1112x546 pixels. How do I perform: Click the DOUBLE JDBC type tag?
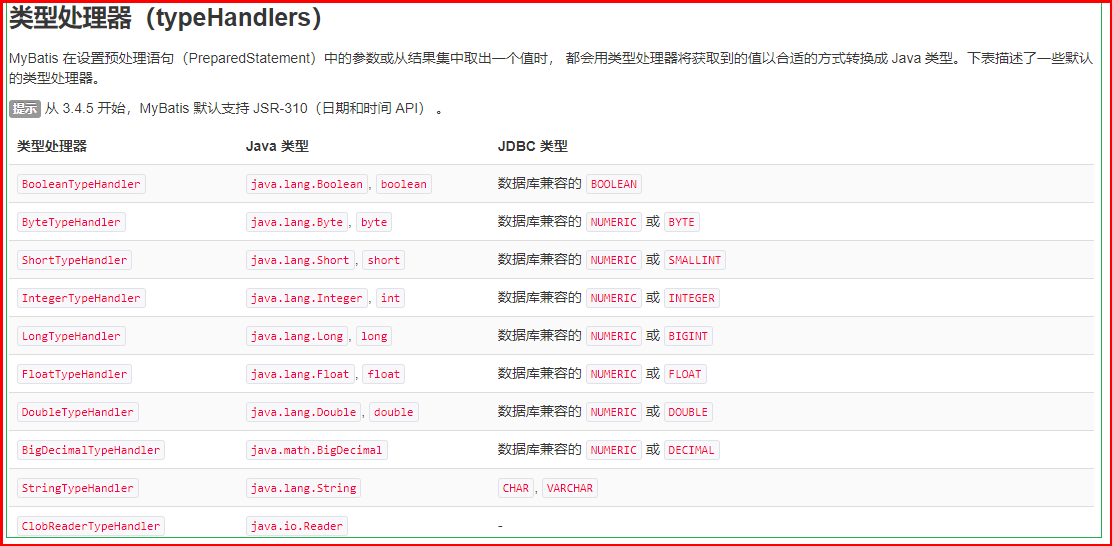pos(688,412)
